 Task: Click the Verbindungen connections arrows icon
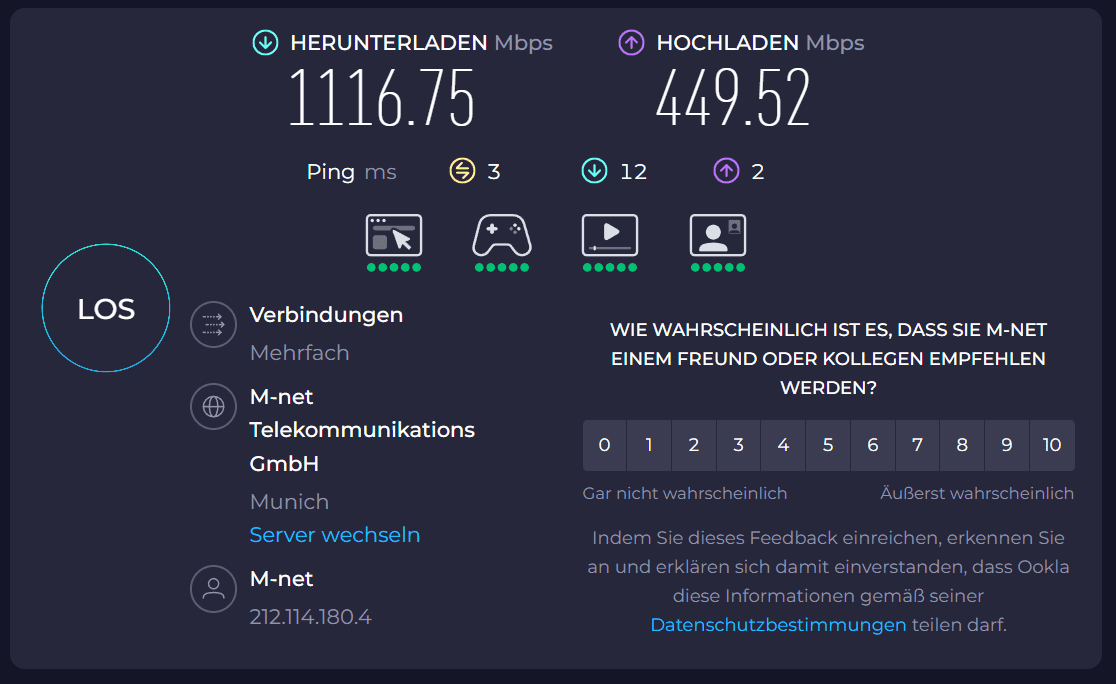point(213,324)
